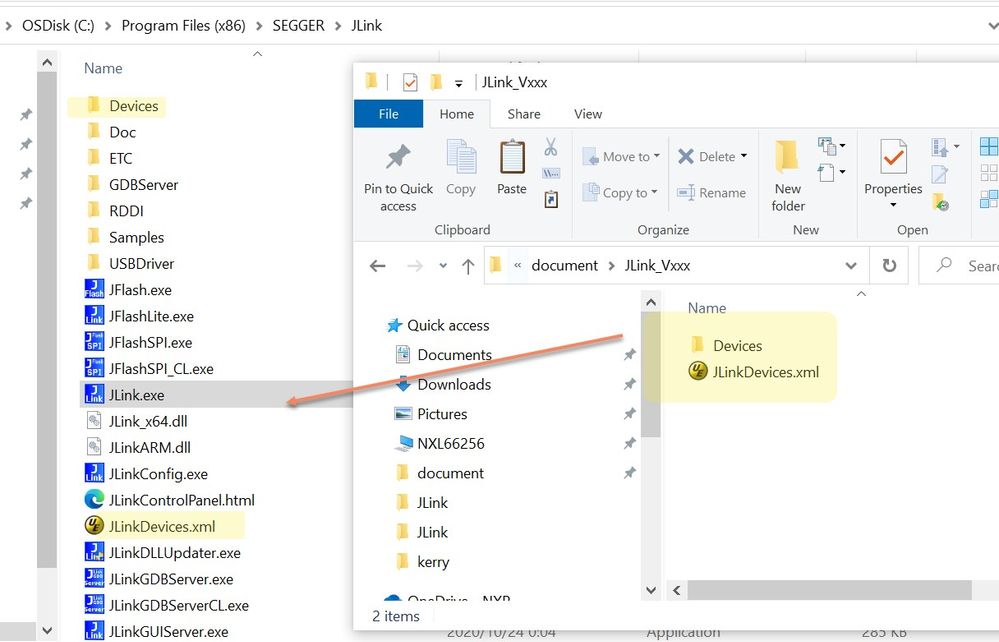The width and height of the screenshot is (999, 642).
Task: Click Program Files (x86) in breadcrumb
Action: coord(183,25)
